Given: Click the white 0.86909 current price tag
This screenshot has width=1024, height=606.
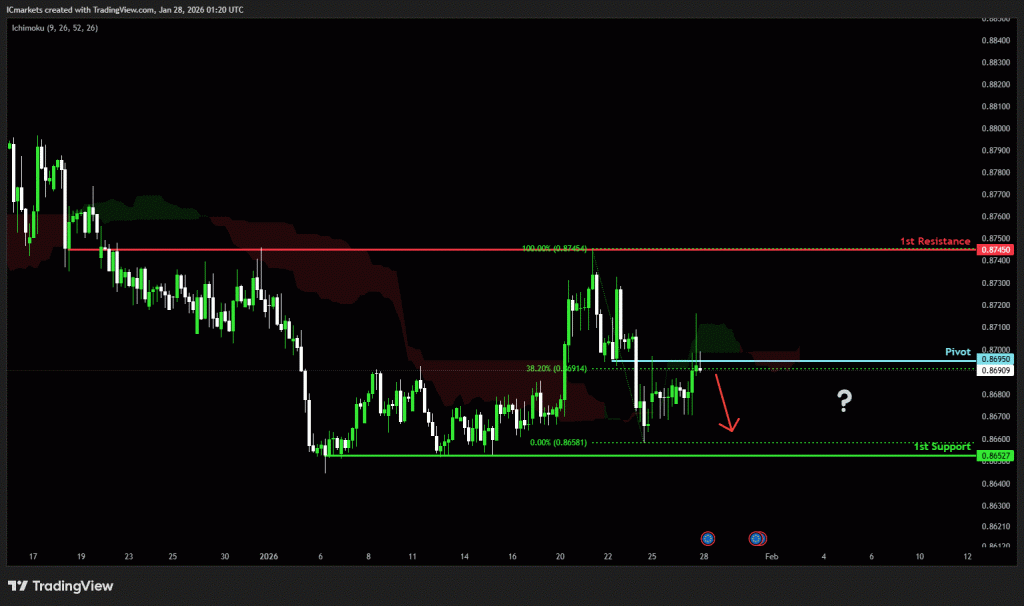Looking at the screenshot, I should tap(997, 371).
